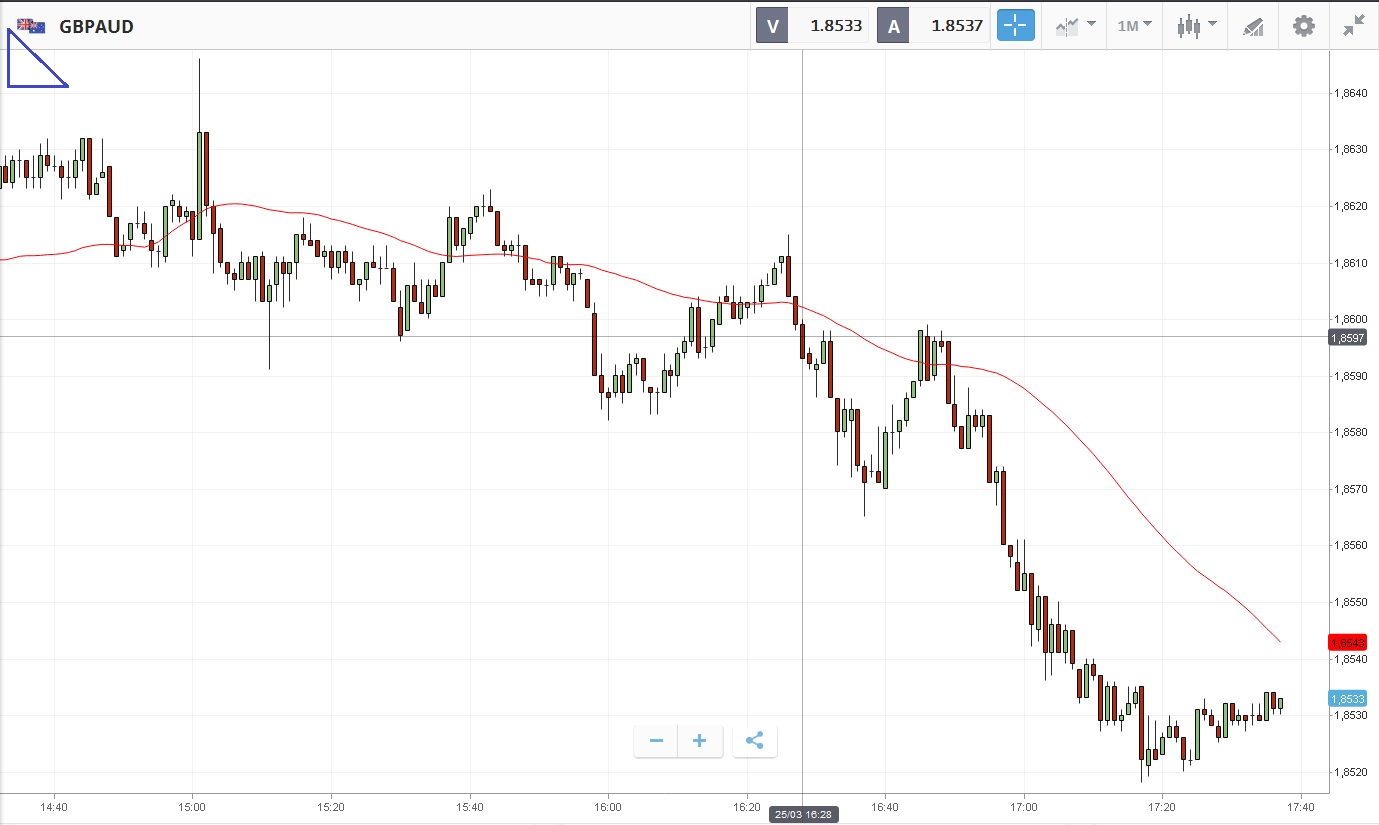Screen dimensions: 1379x825
Task: Expand the 1M timeframe dropdown
Action: (1134, 26)
